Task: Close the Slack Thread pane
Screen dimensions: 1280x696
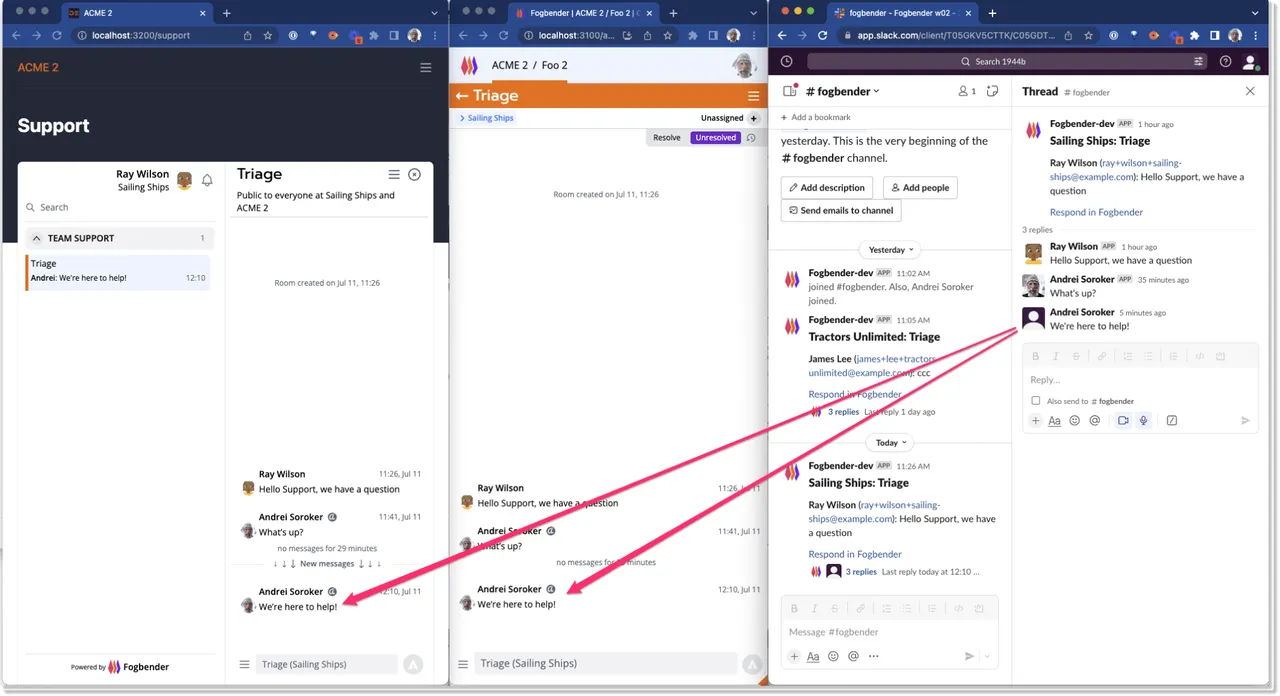Action: (x=1250, y=91)
